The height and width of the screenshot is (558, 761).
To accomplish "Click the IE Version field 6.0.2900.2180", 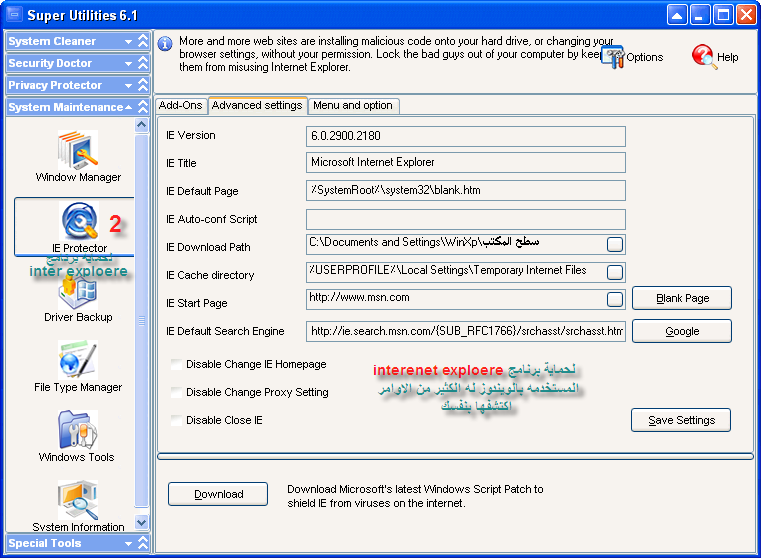I will (465, 136).
